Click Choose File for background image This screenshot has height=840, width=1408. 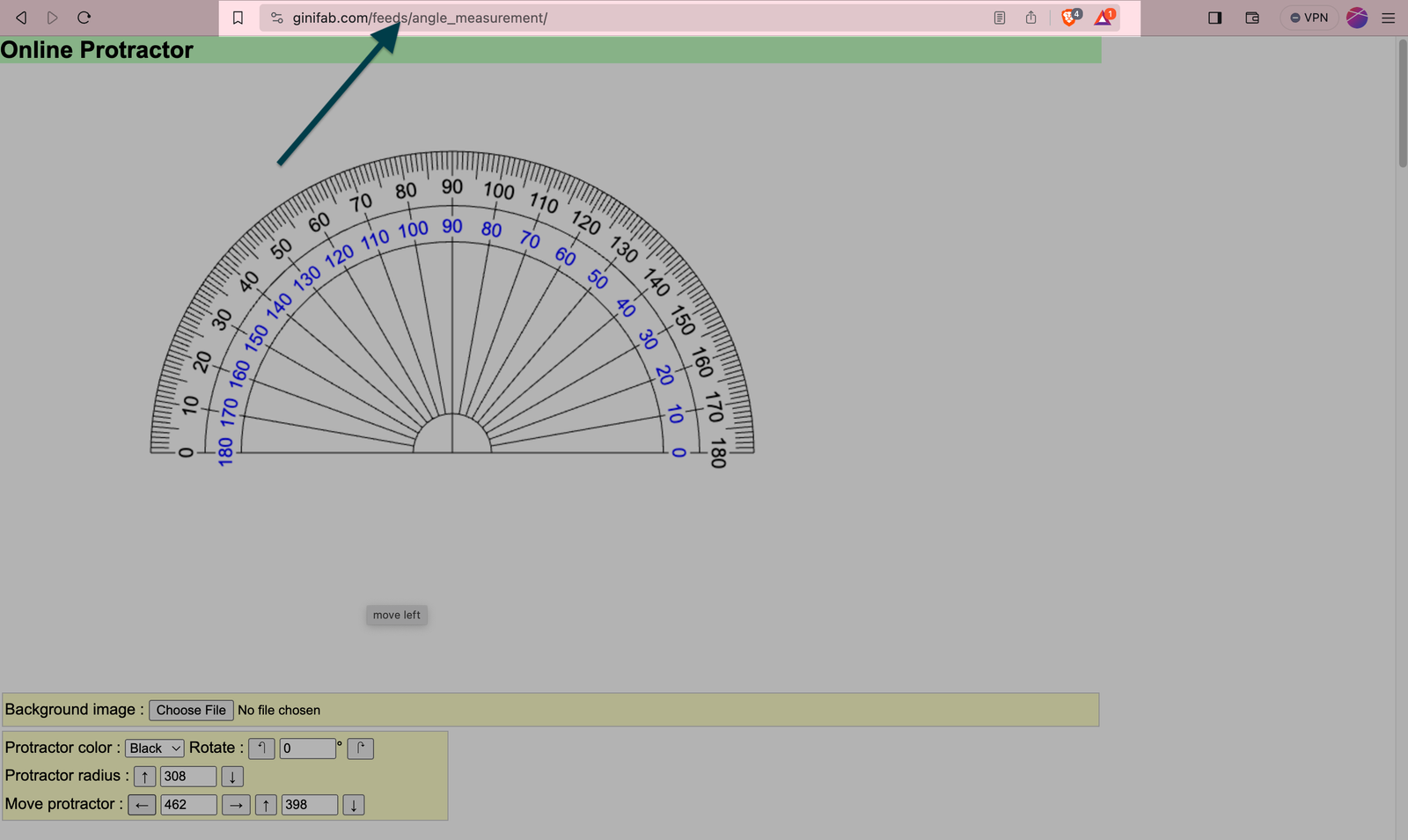[191, 710]
